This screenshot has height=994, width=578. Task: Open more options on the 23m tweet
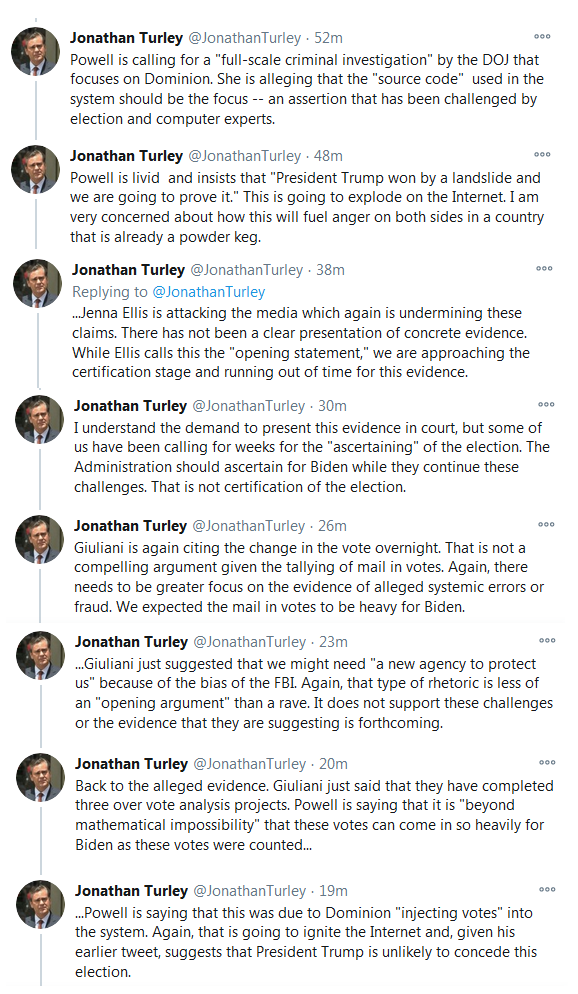point(547,640)
